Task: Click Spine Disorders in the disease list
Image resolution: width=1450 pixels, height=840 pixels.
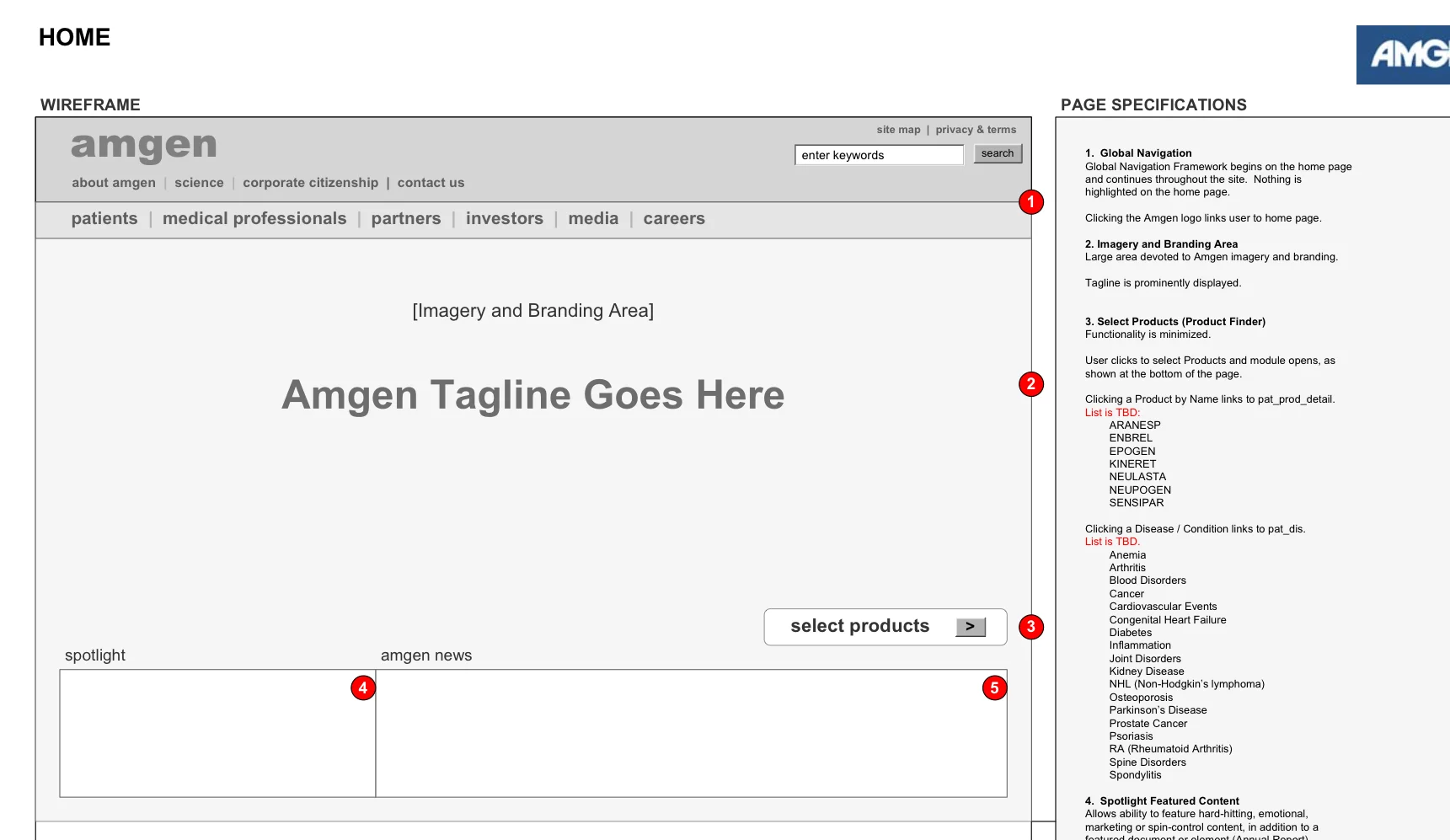Action: (x=1148, y=762)
